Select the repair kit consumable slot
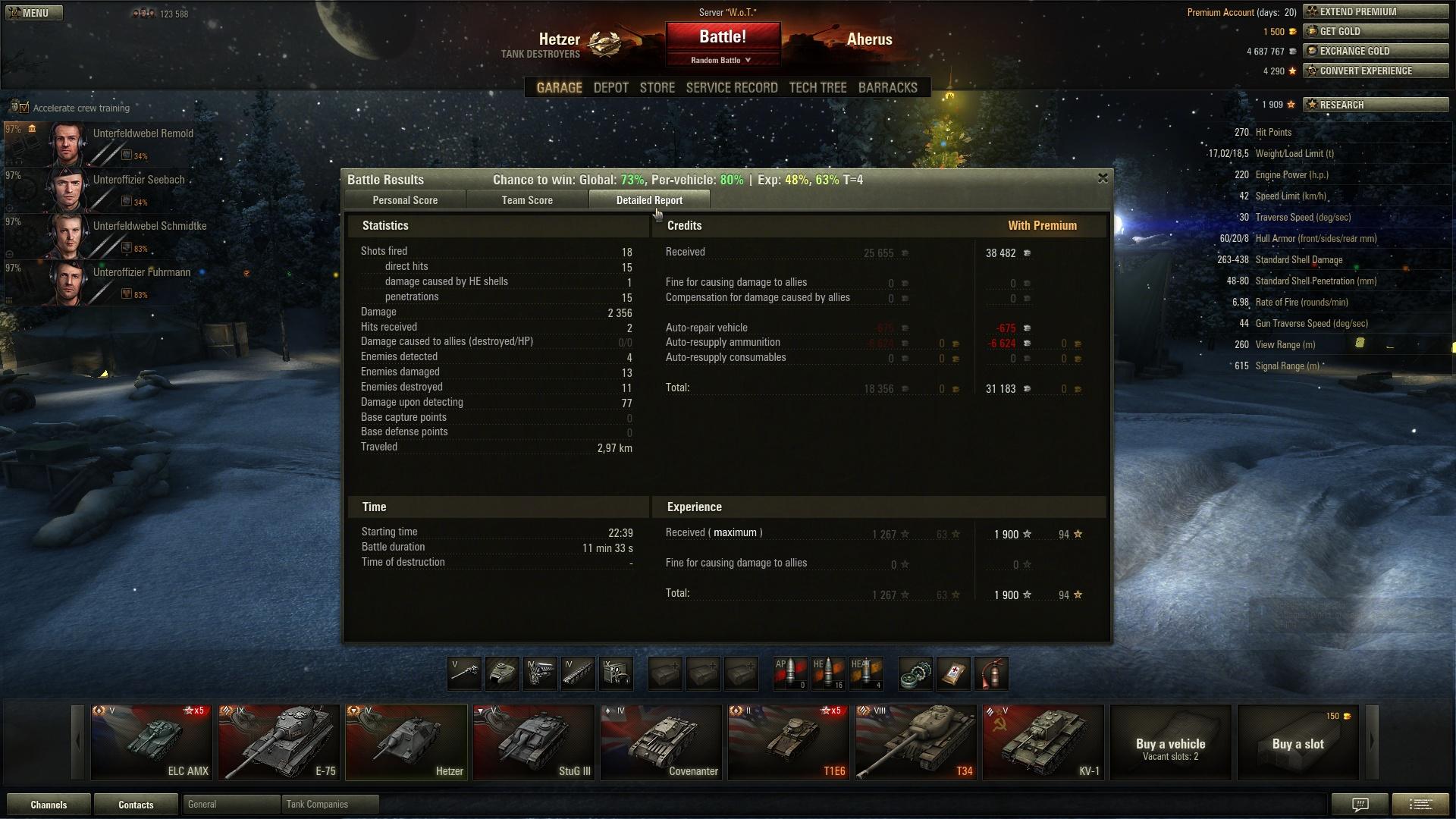Viewport: 1456px width, 819px height. coord(915,673)
